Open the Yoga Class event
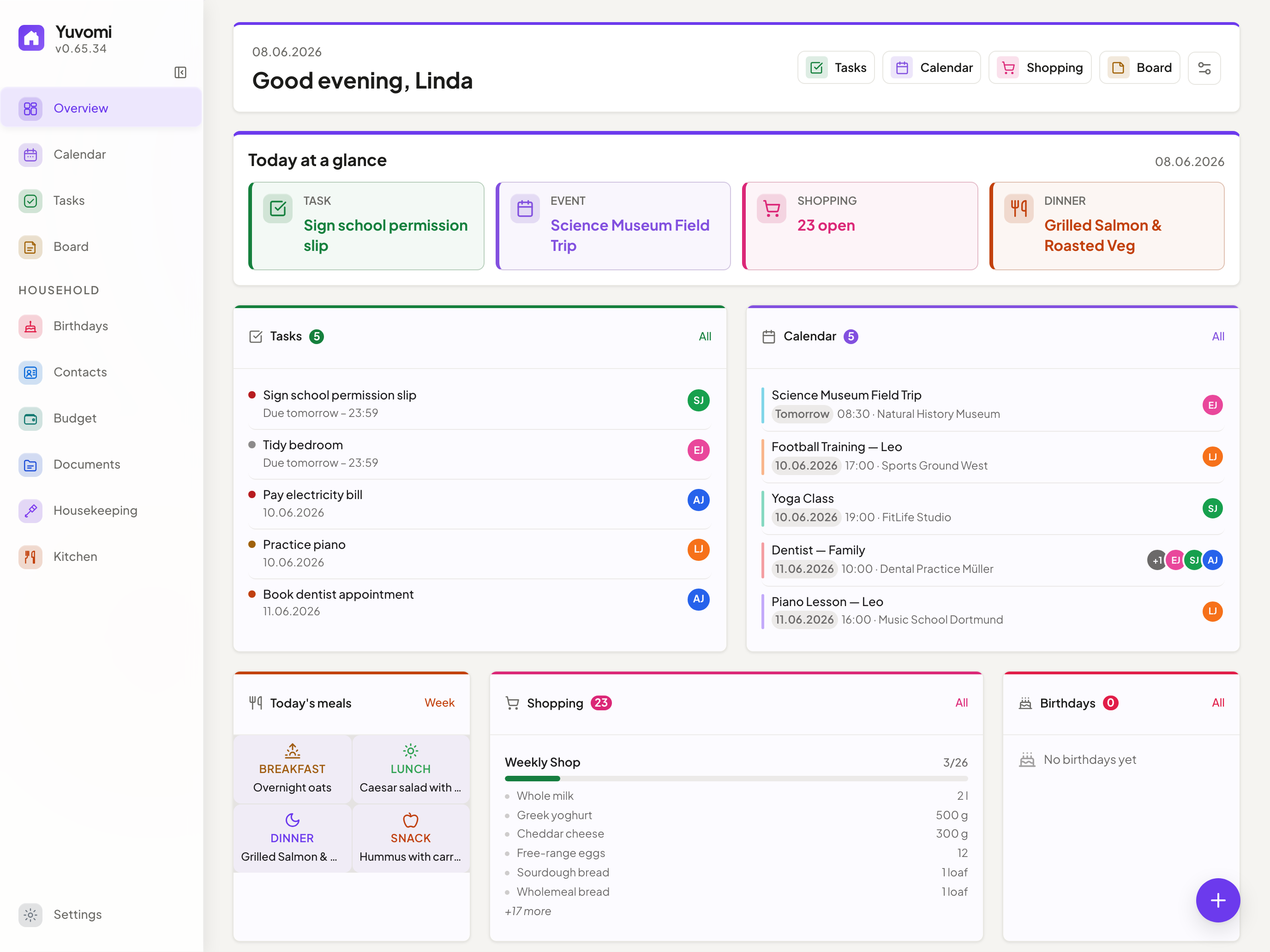The width and height of the screenshot is (1270, 952). (x=992, y=508)
